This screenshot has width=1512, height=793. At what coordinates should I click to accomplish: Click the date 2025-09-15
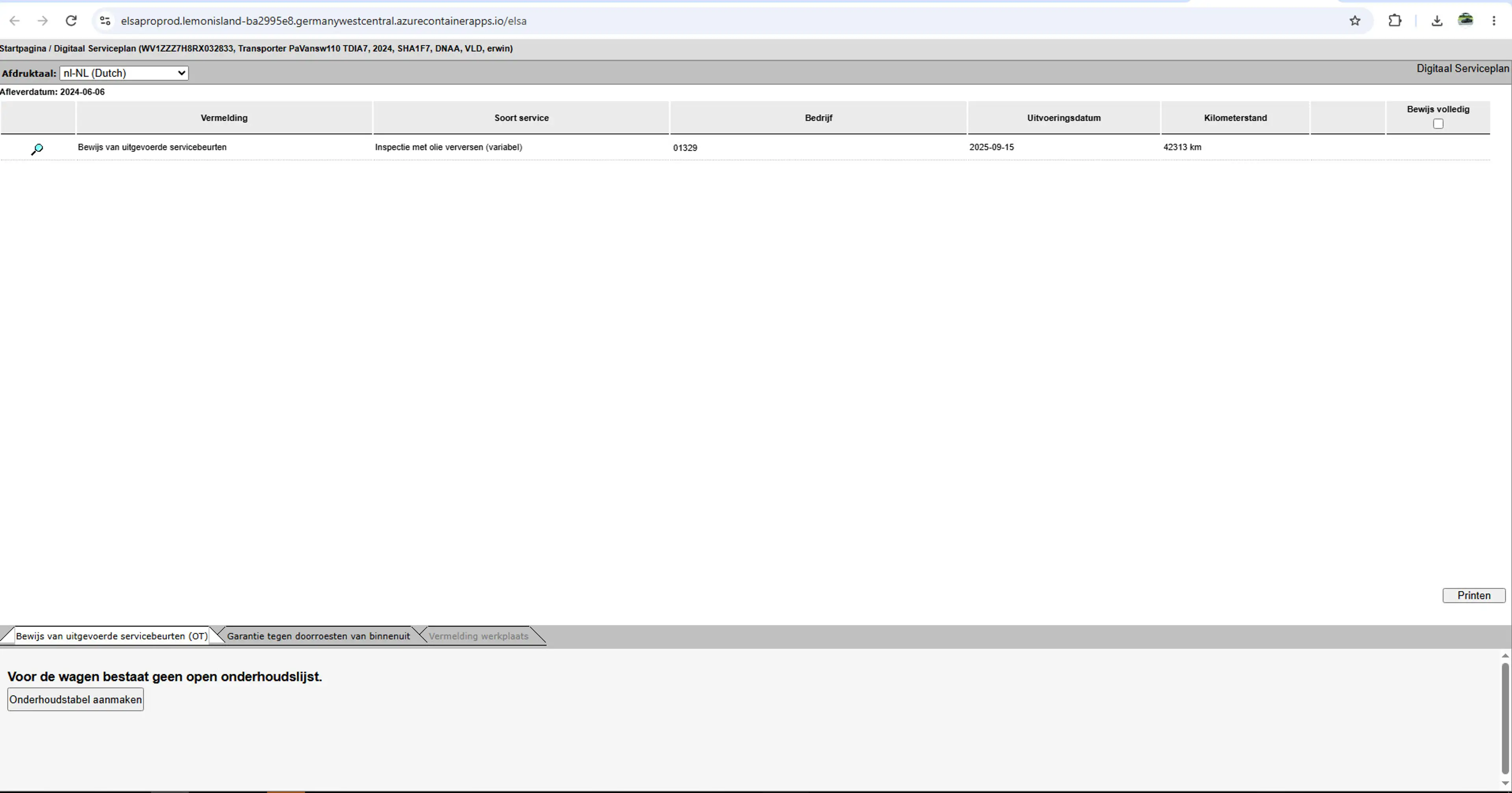pyautogui.click(x=991, y=147)
